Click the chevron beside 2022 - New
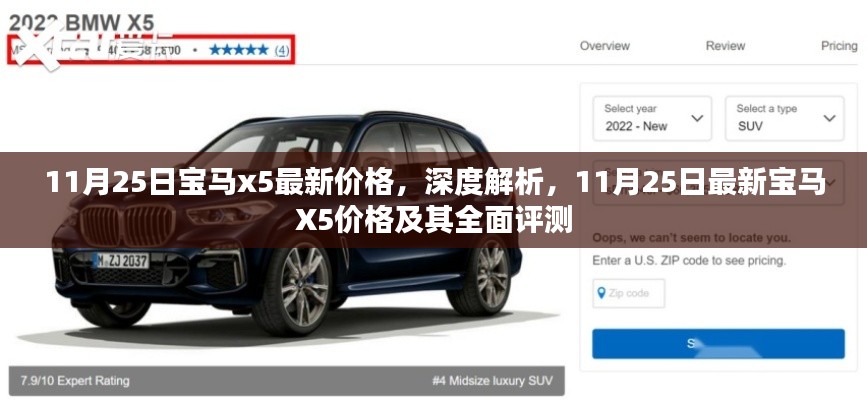This screenshot has height=400, width=867. [x=697, y=118]
